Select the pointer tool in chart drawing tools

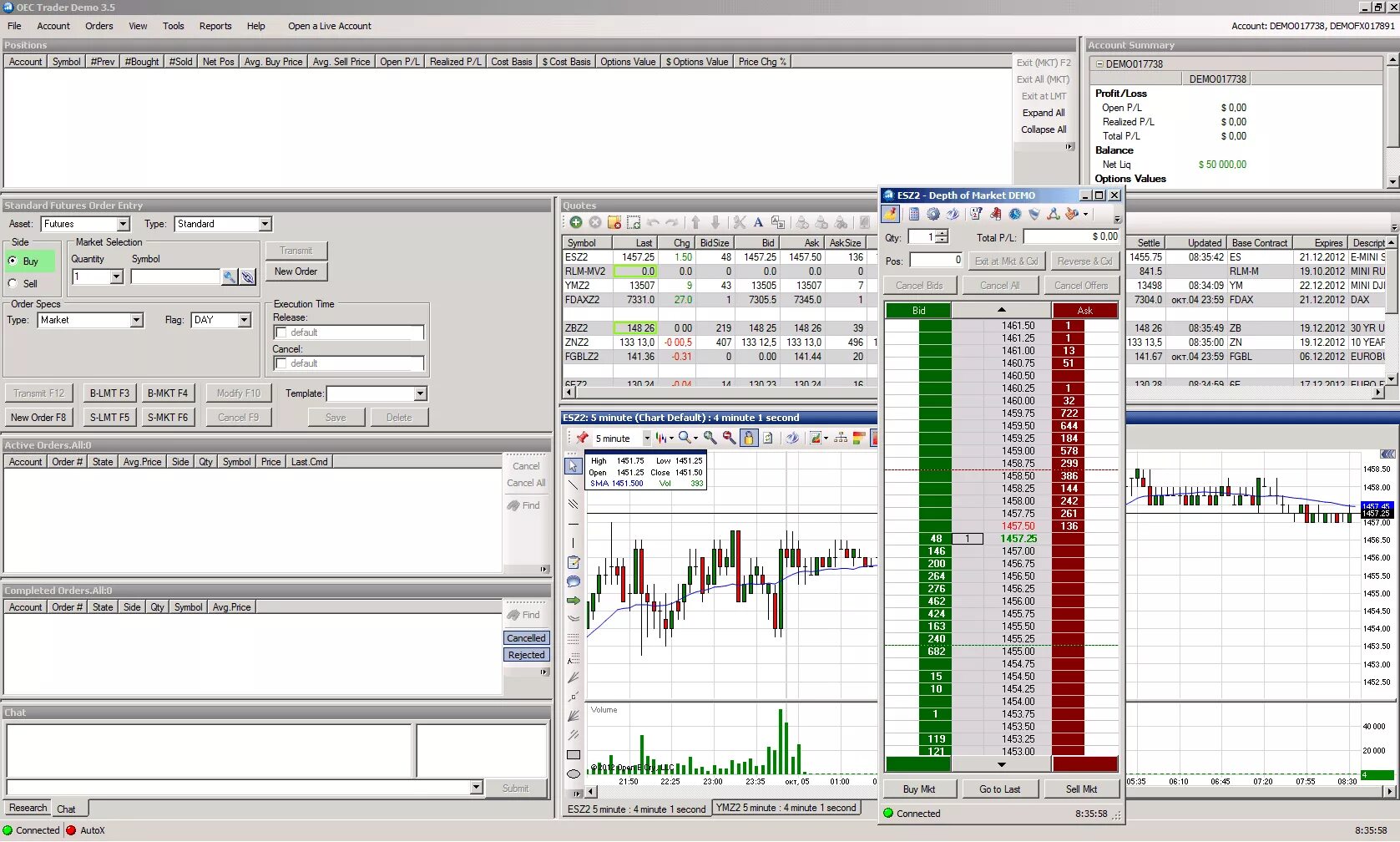(x=574, y=466)
